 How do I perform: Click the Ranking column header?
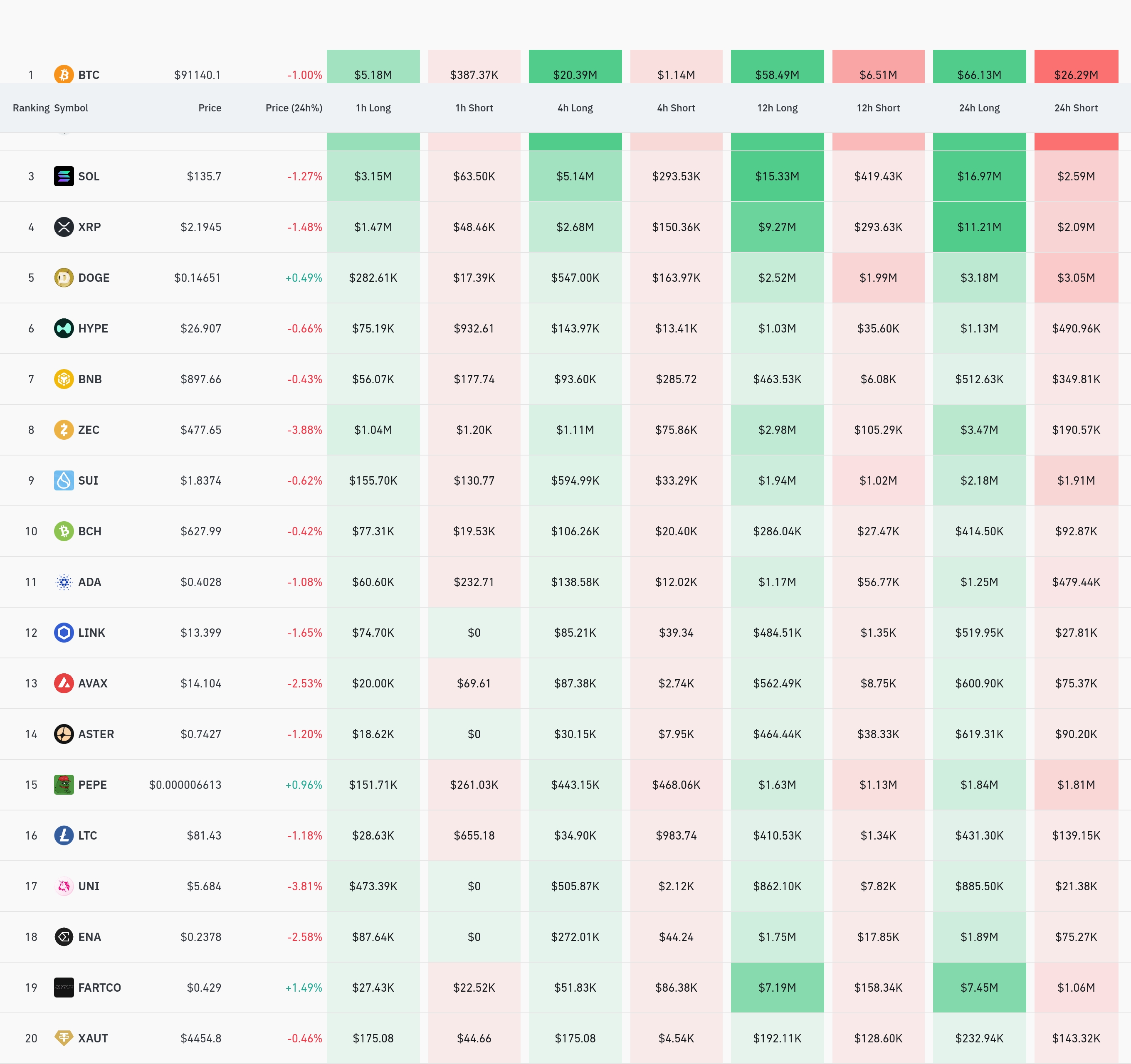[31, 108]
